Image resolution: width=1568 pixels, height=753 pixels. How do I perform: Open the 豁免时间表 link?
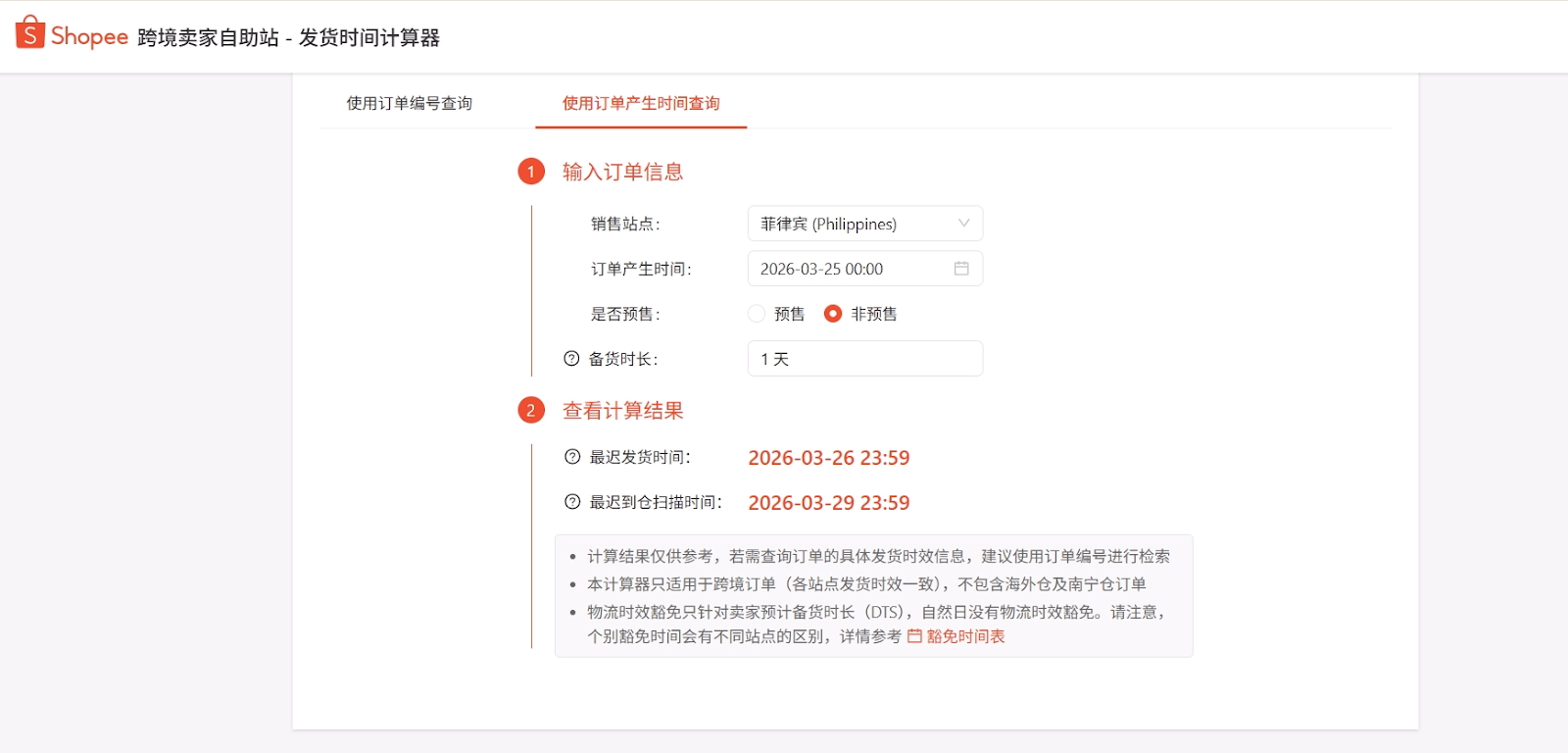point(965,636)
